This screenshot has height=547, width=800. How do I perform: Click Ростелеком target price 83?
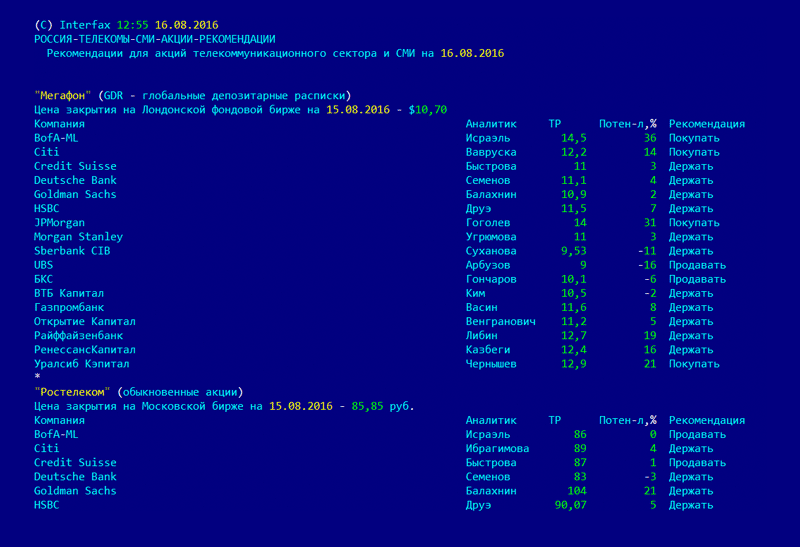tap(580, 477)
